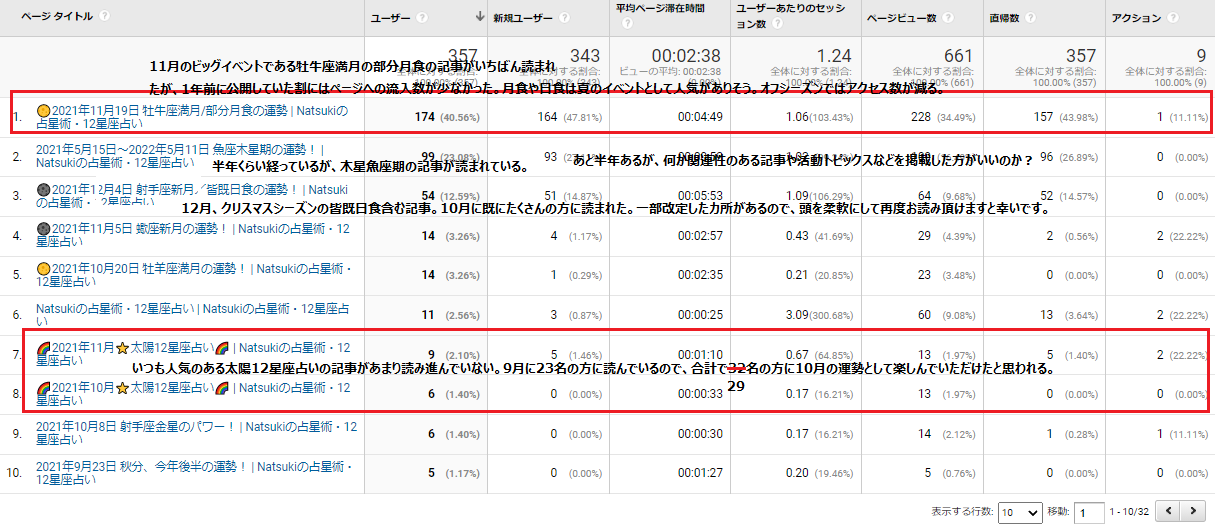Sort by ユーザー column header
The image size is (1215, 529).
[x=390, y=18]
